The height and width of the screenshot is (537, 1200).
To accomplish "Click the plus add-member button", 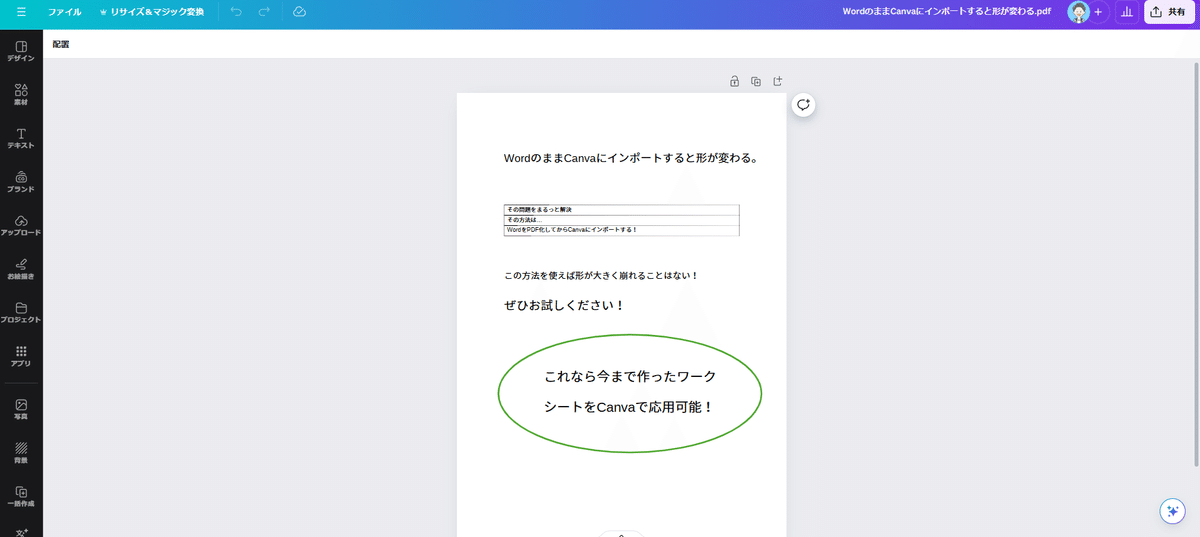I will (1098, 12).
